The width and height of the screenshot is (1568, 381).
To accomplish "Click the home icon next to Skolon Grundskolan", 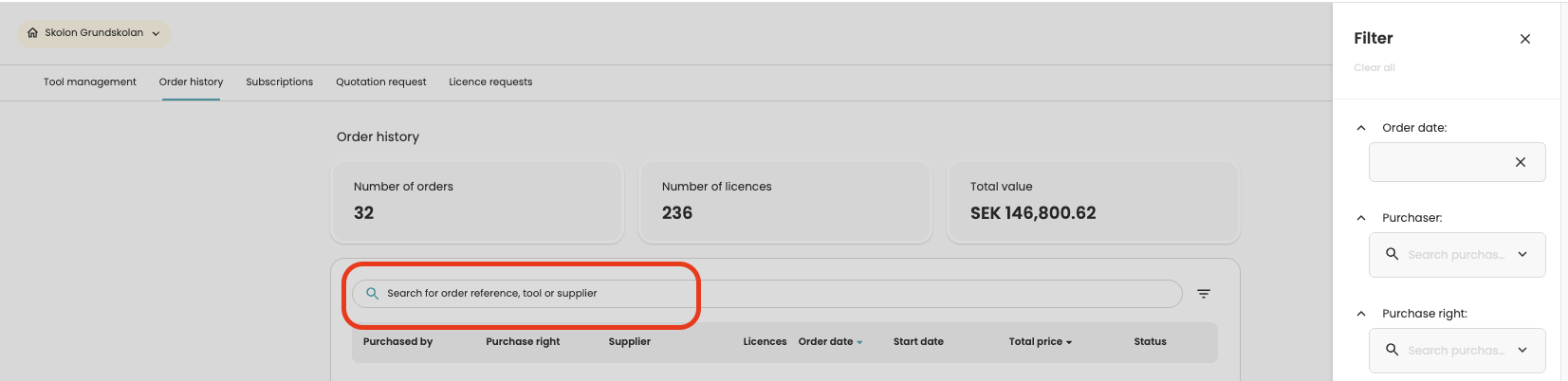I will (x=33, y=33).
